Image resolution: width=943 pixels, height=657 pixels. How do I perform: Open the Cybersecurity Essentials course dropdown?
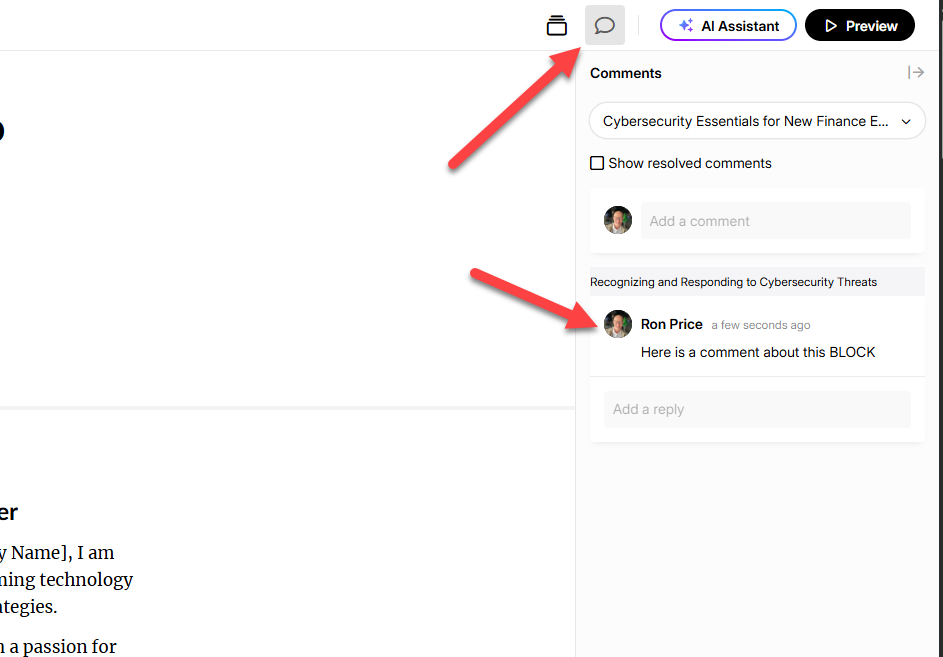pyautogui.click(x=757, y=121)
